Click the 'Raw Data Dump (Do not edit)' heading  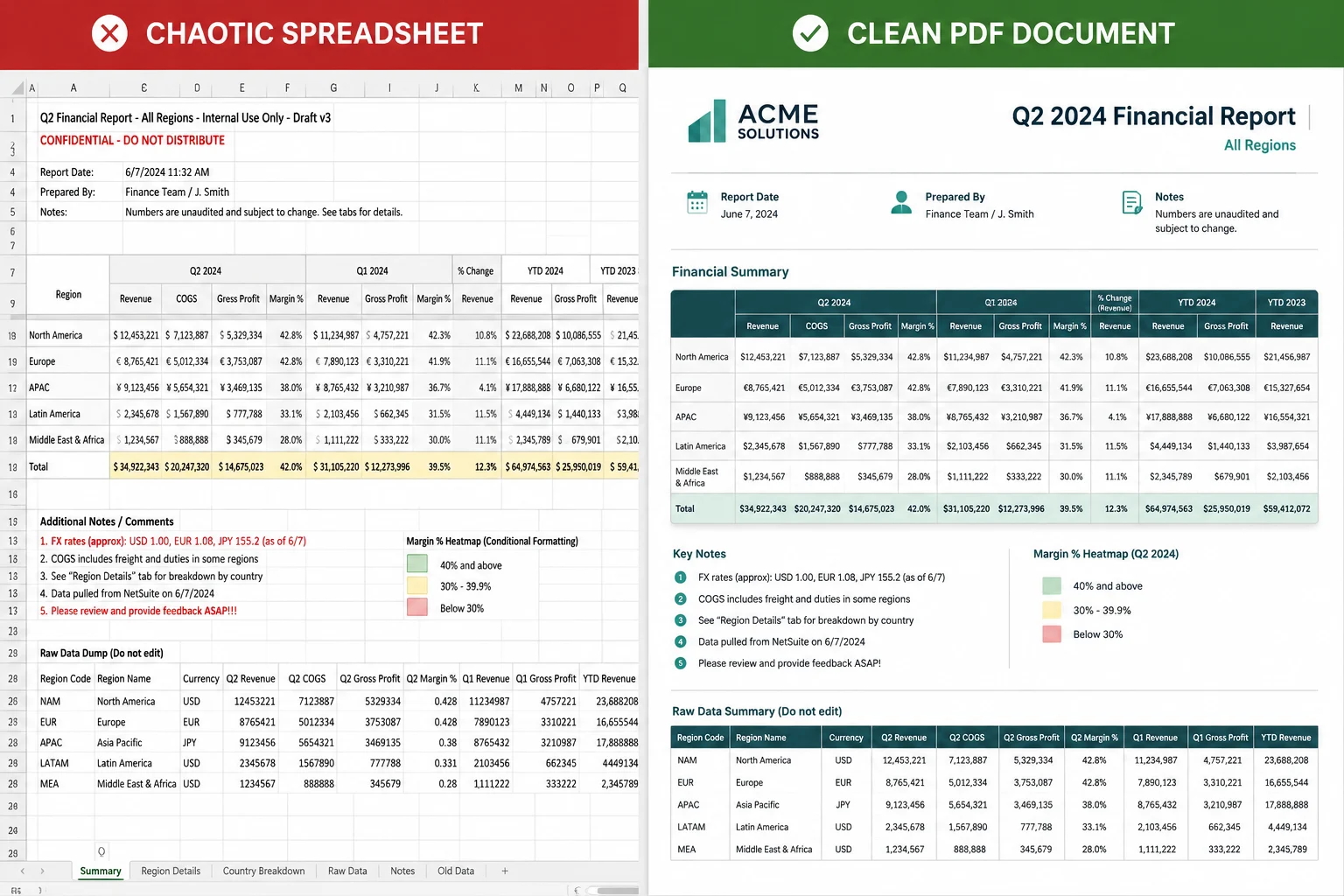click(101, 654)
